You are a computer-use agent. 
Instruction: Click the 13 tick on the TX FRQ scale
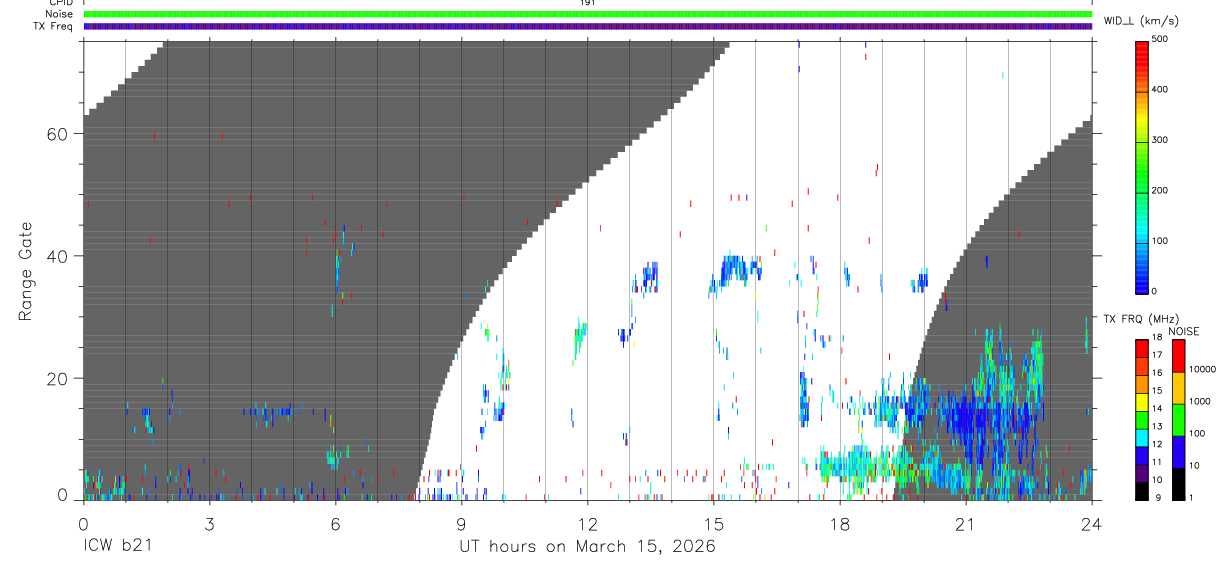(1158, 426)
